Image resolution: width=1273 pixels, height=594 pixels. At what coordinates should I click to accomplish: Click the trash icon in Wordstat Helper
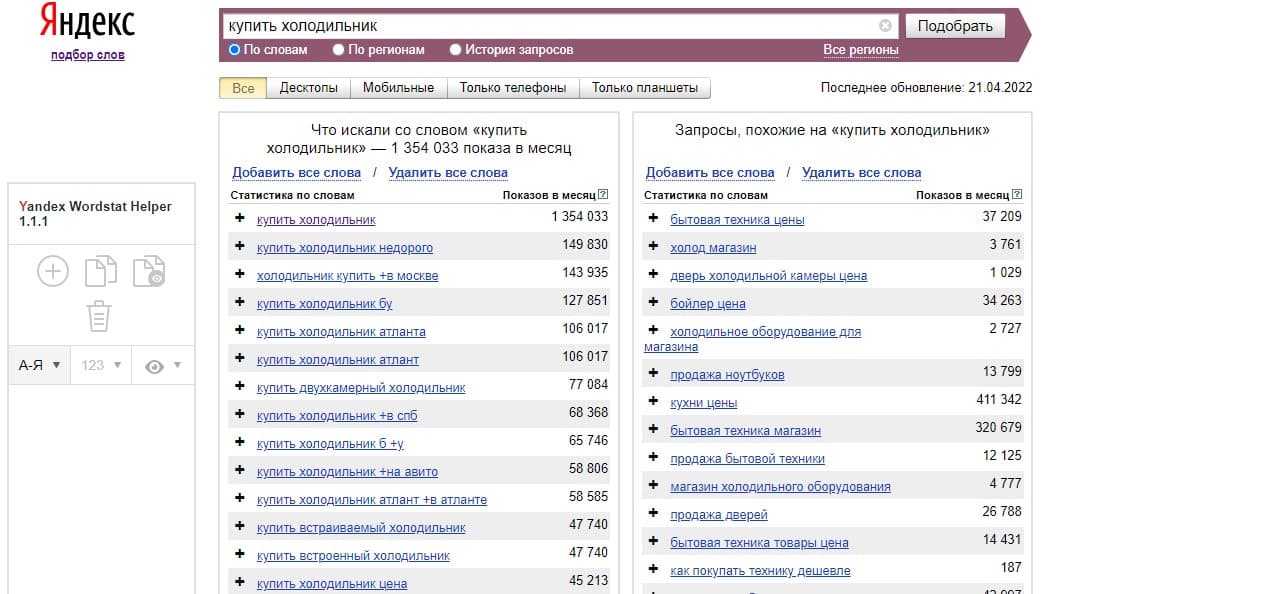click(99, 316)
